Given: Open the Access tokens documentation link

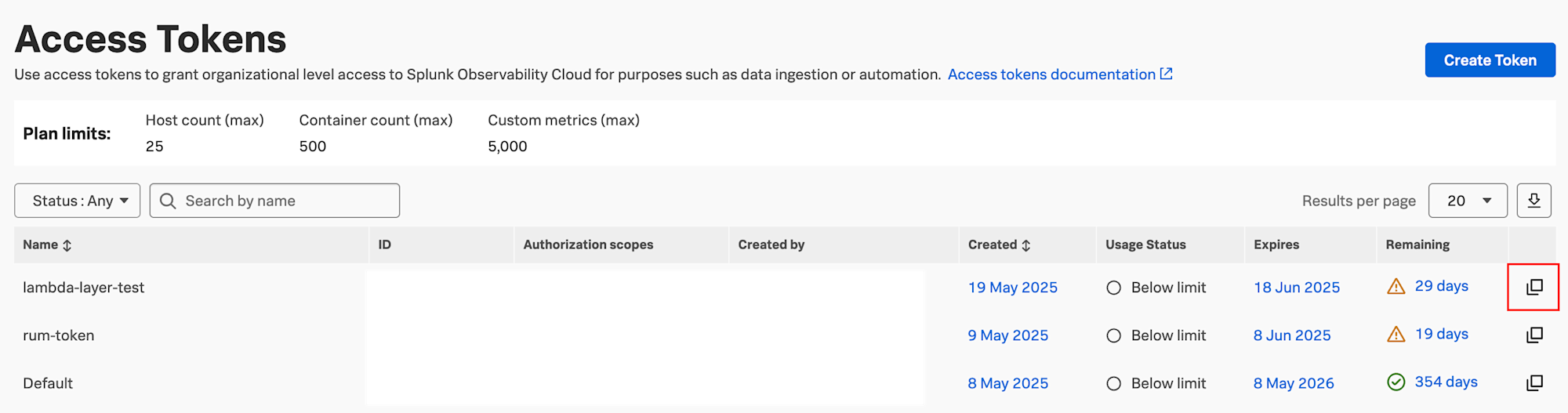Looking at the screenshot, I should (1051, 74).
